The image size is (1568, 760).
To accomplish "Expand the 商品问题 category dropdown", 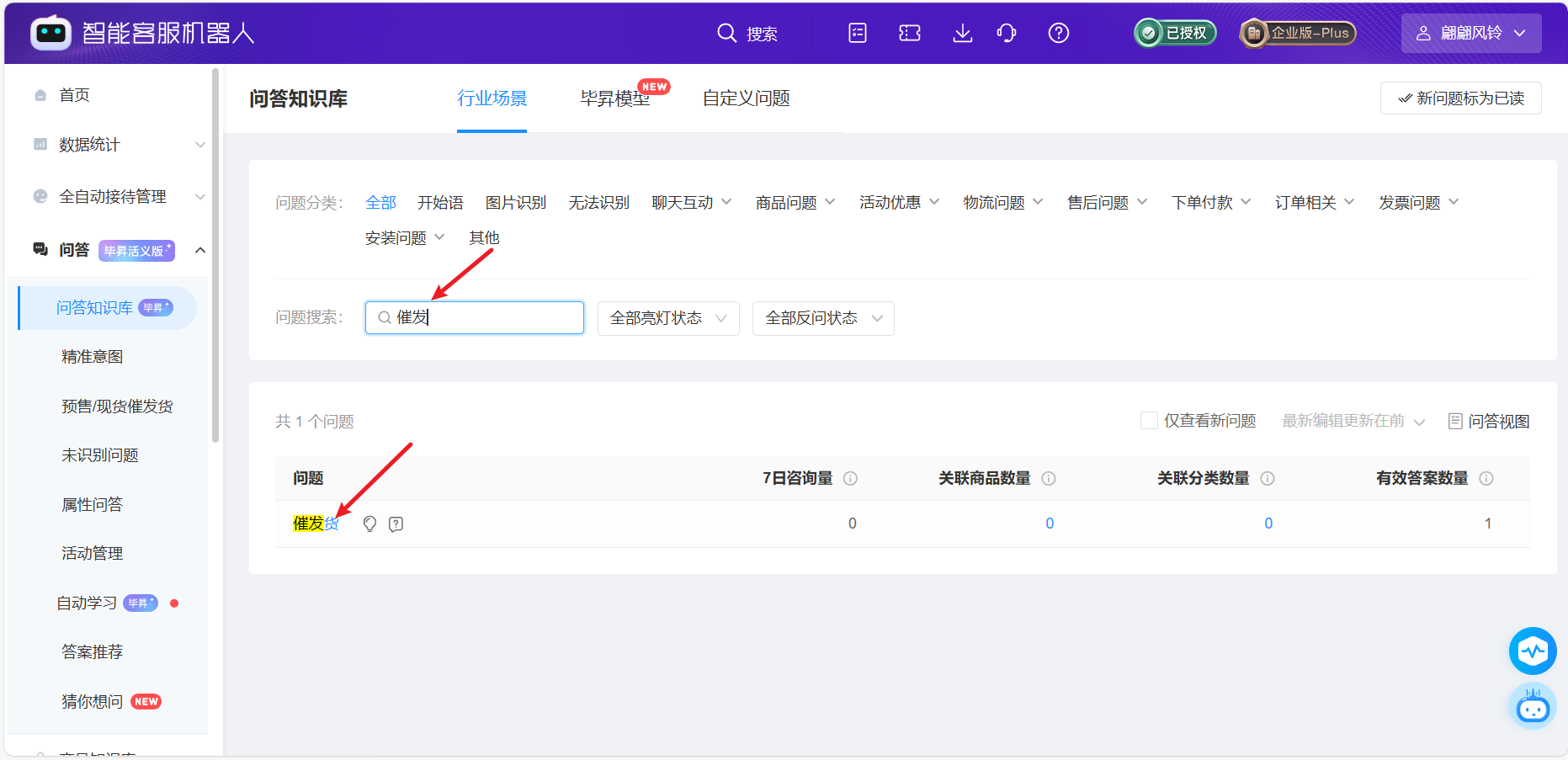I will click(x=795, y=203).
